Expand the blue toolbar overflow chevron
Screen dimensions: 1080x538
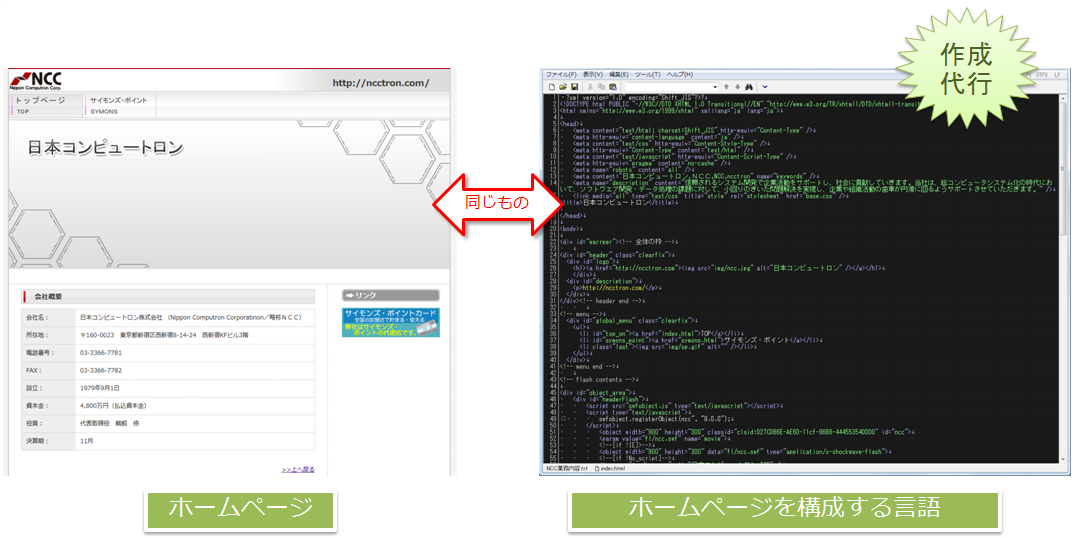click(x=765, y=87)
